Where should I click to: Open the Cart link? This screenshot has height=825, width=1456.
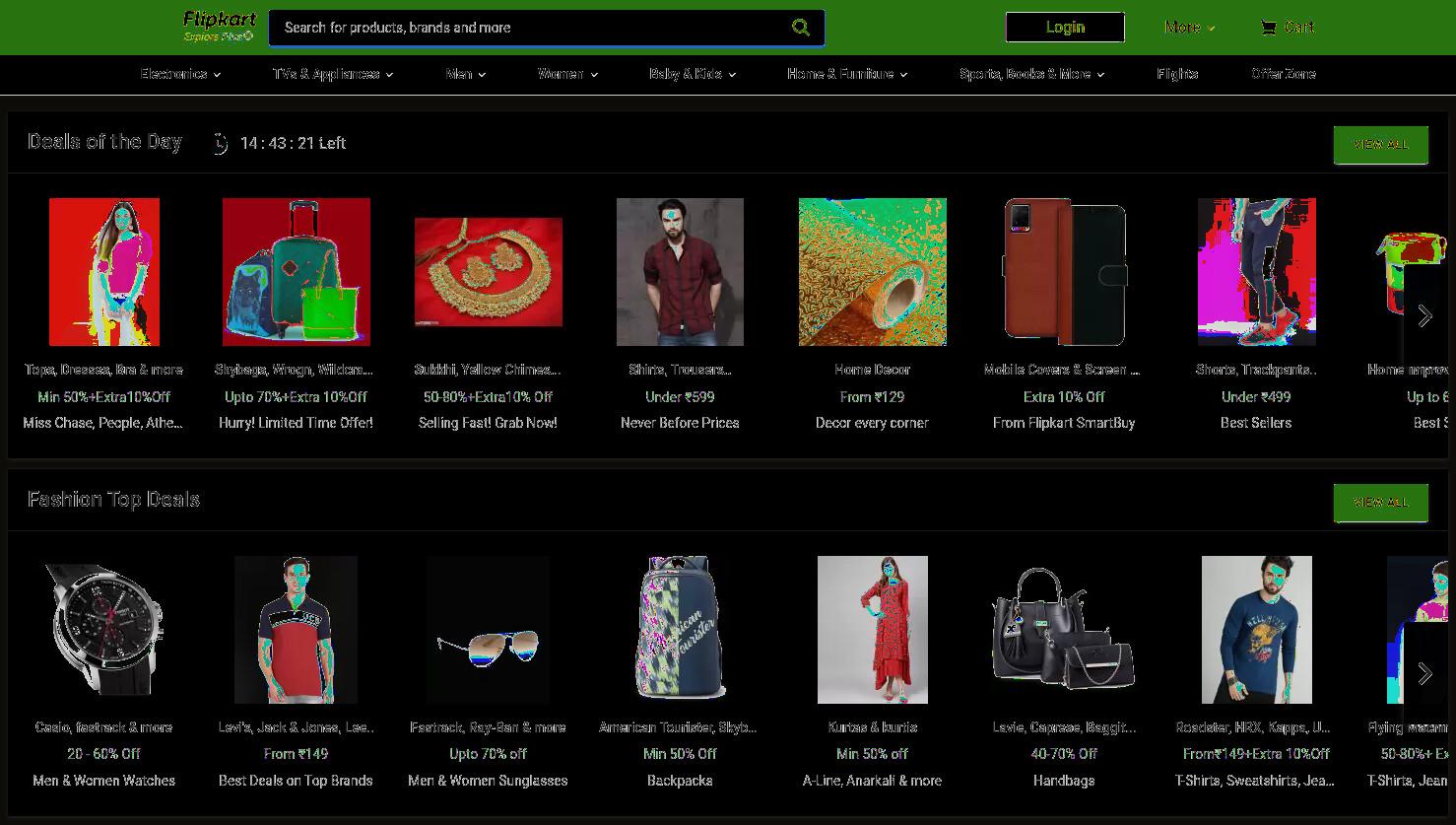(1288, 28)
